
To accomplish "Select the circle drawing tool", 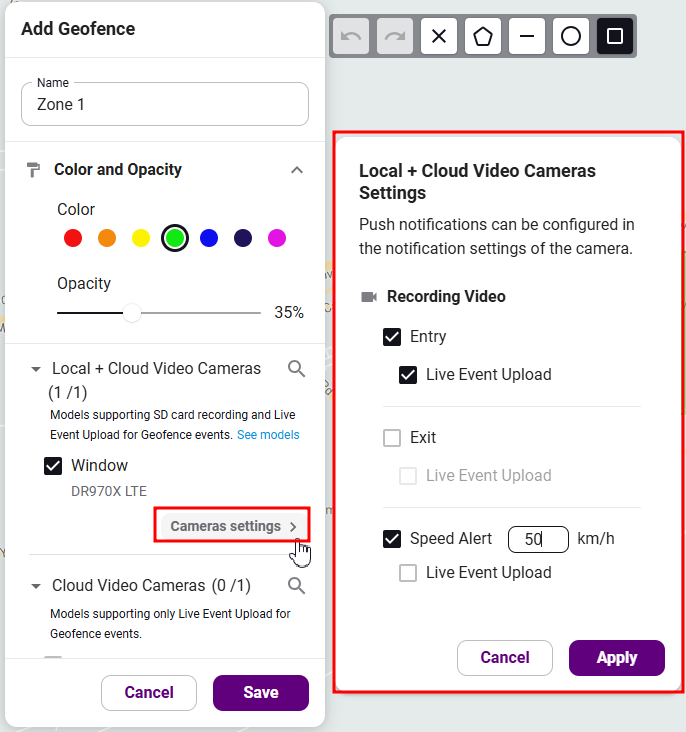I will [x=570, y=36].
